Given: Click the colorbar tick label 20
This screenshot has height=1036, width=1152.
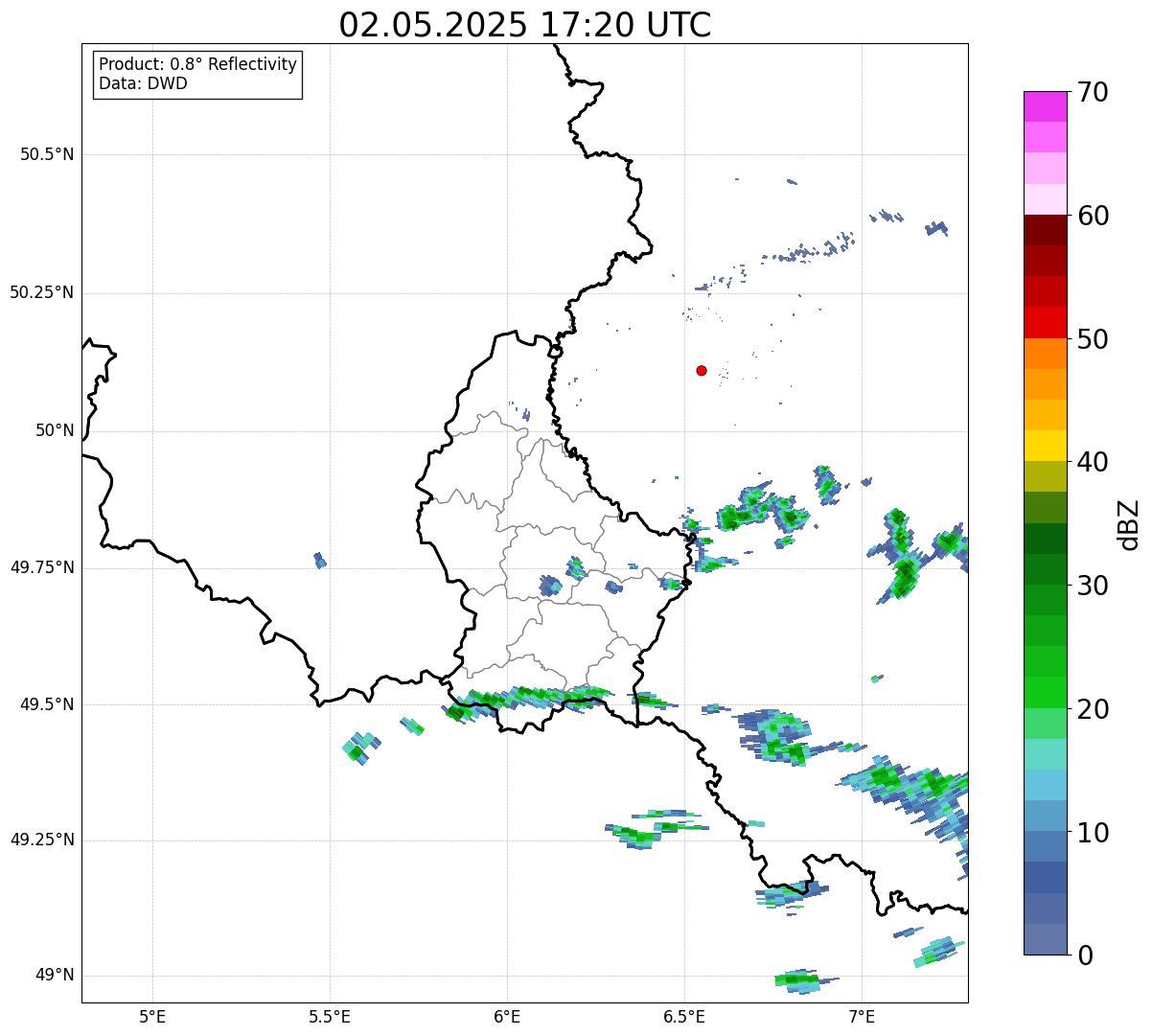Looking at the screenshot, I should pyautogui.click(x=1093, y=709).
